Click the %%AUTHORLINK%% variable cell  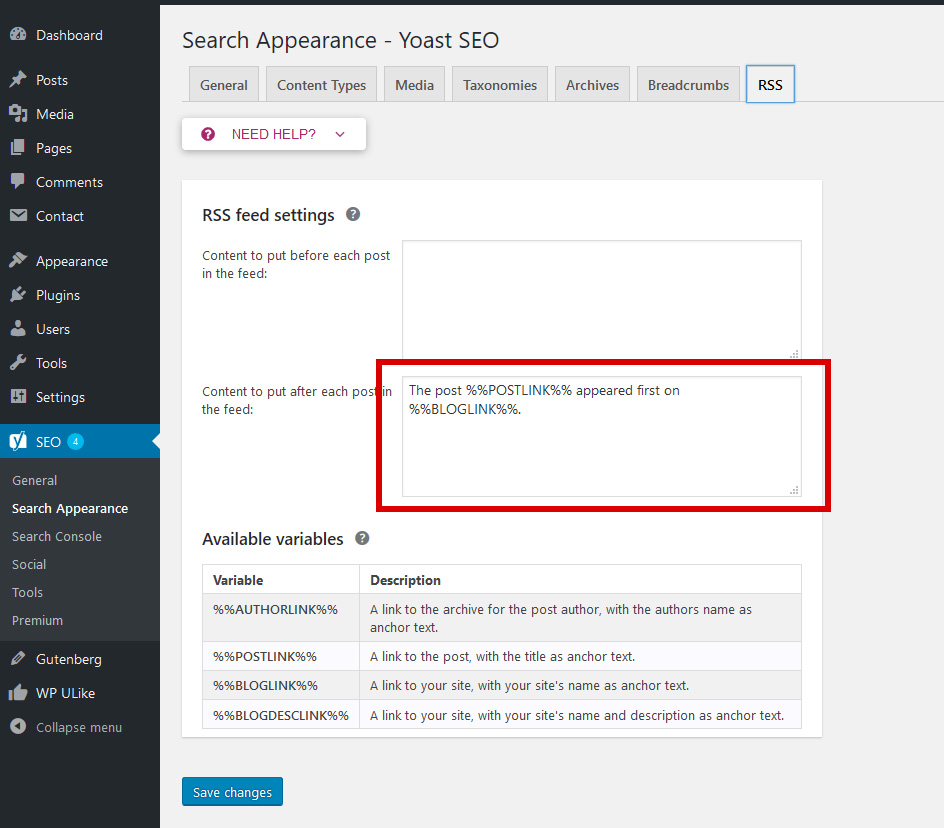point(281,618)
